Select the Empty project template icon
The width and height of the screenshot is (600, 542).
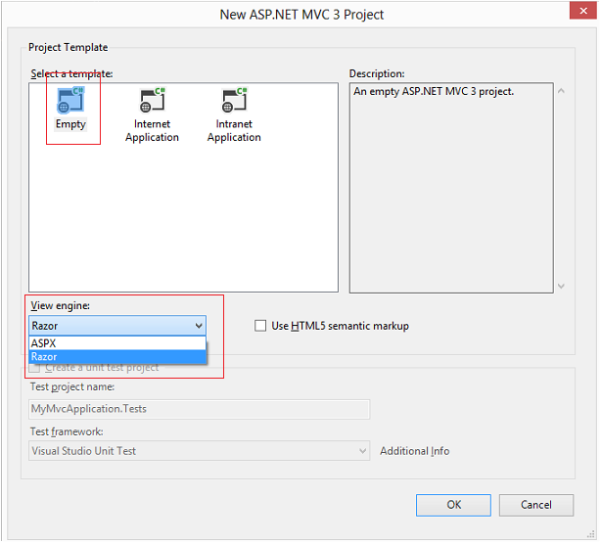pyautogui.click(x=70, y=101)
